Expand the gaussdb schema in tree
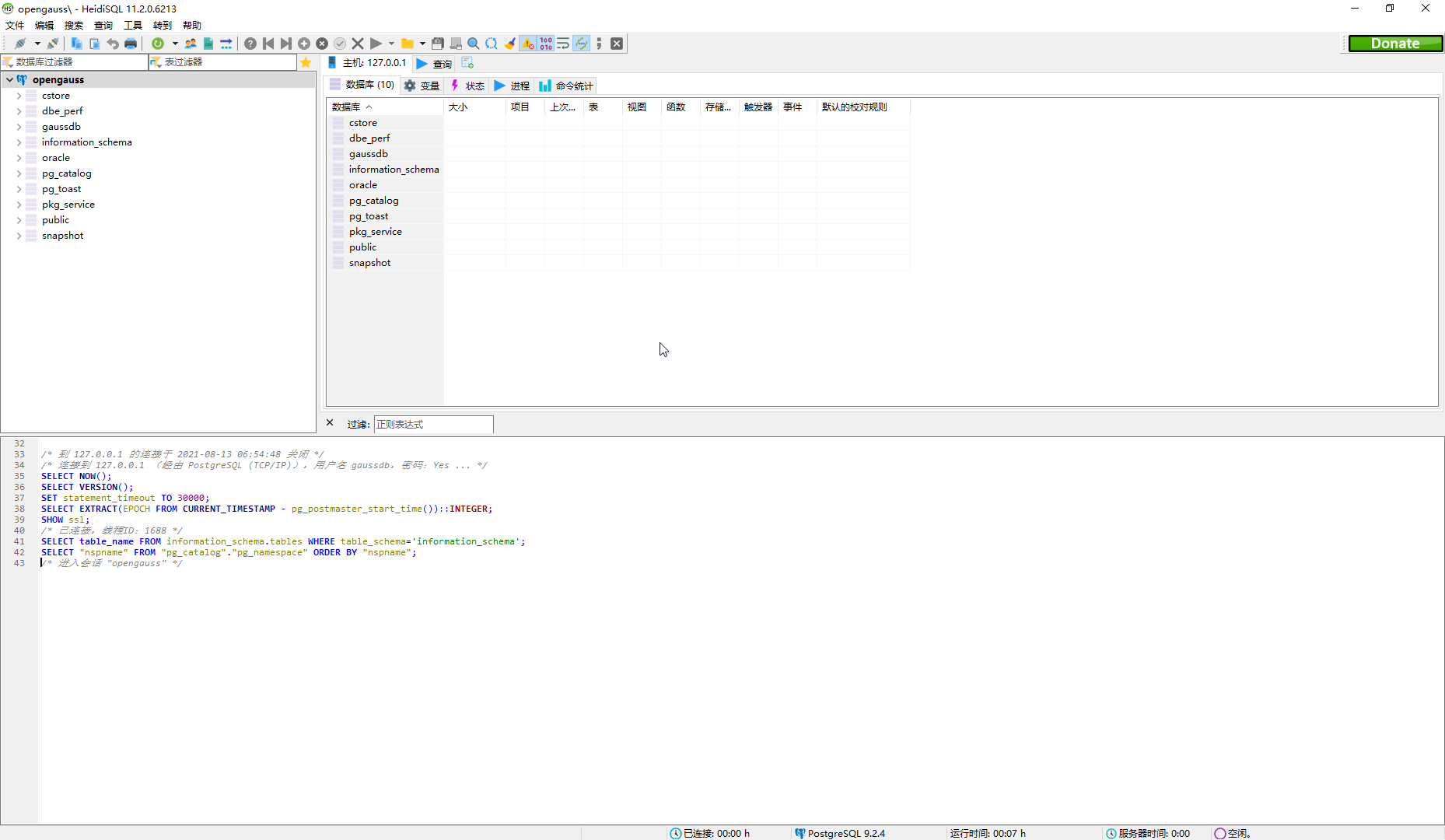The width and height of the screenshot is (1445, 840). (x=19, y=127)
